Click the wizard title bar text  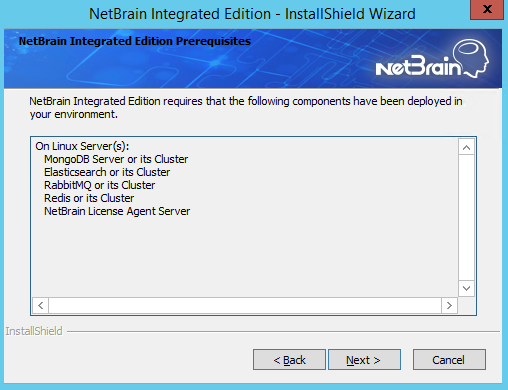click(252, 14)
